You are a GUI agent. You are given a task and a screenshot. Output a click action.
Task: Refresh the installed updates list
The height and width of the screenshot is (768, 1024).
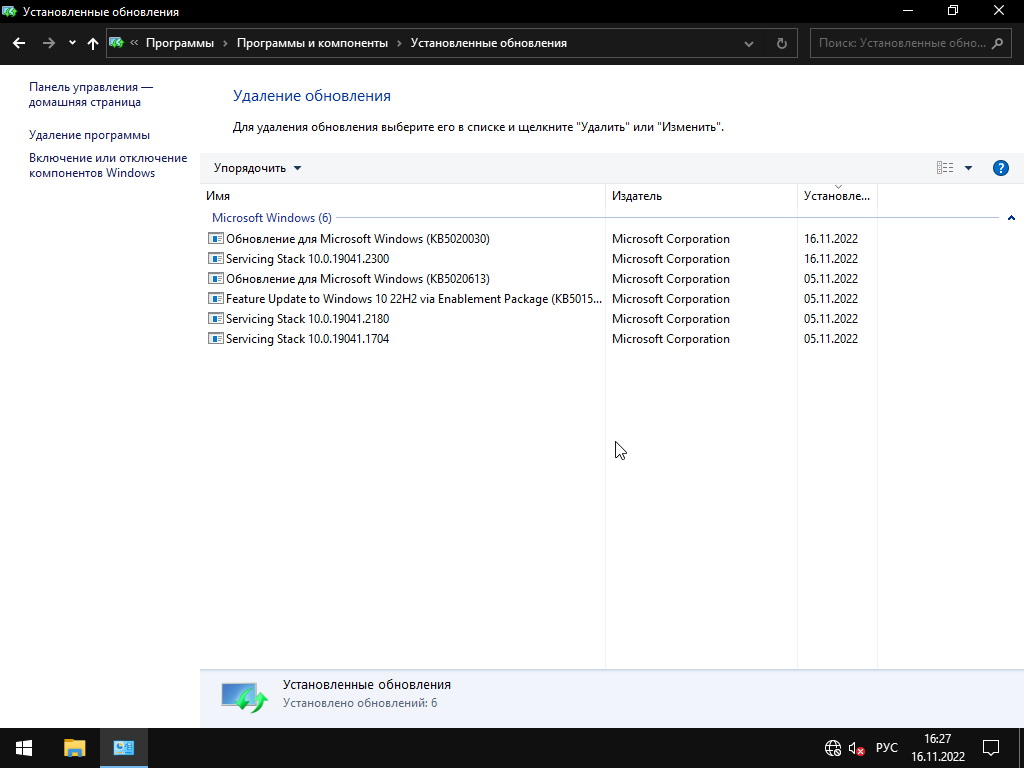[x=782, y=43]
